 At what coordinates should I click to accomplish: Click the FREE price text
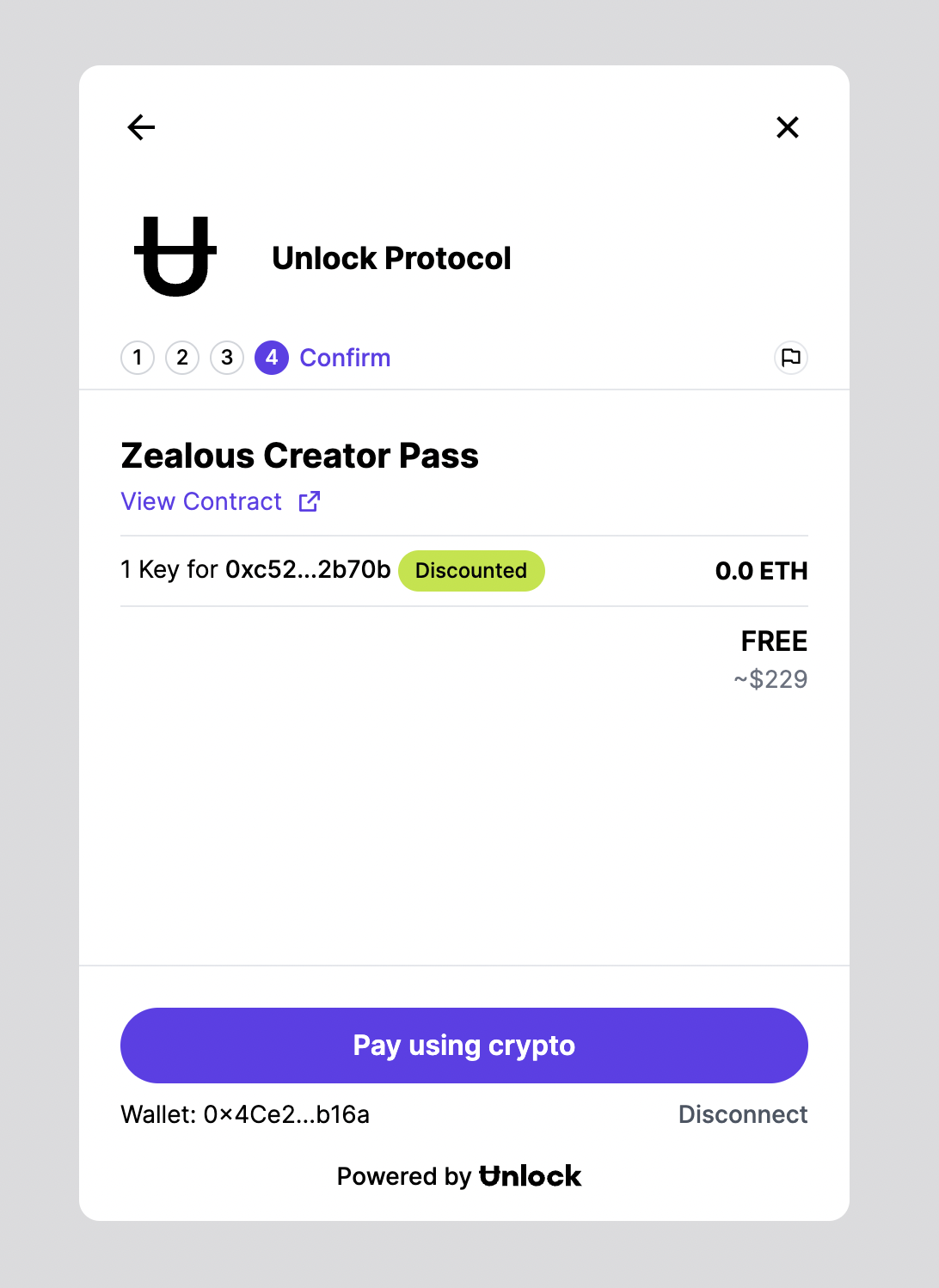pos(773,641)
